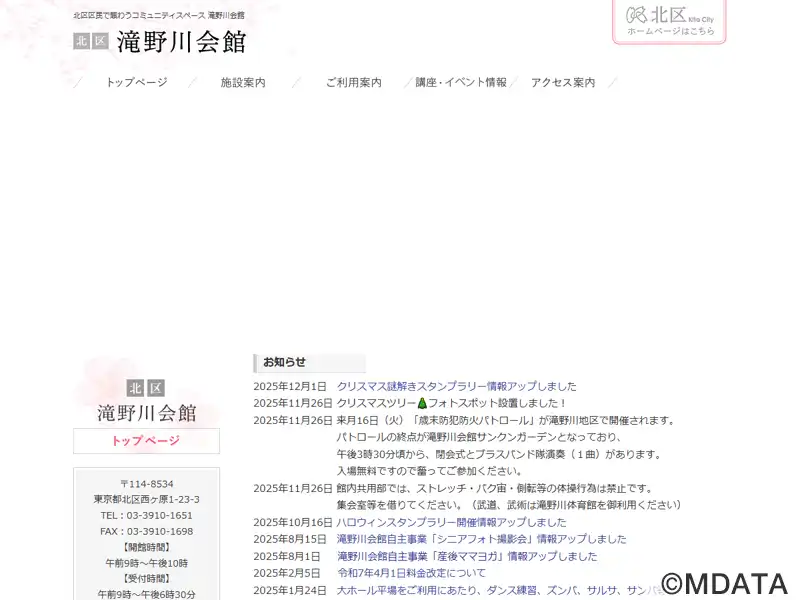Open the トップページ navigation menu item
The image size is (800, 600).
[136, 83]
